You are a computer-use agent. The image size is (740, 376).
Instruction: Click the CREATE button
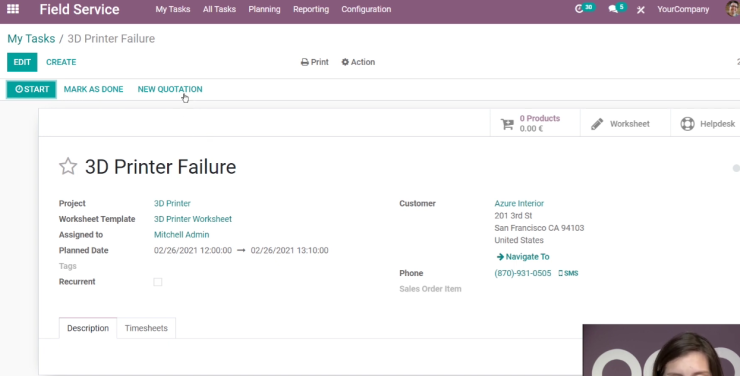pos(61,62)
